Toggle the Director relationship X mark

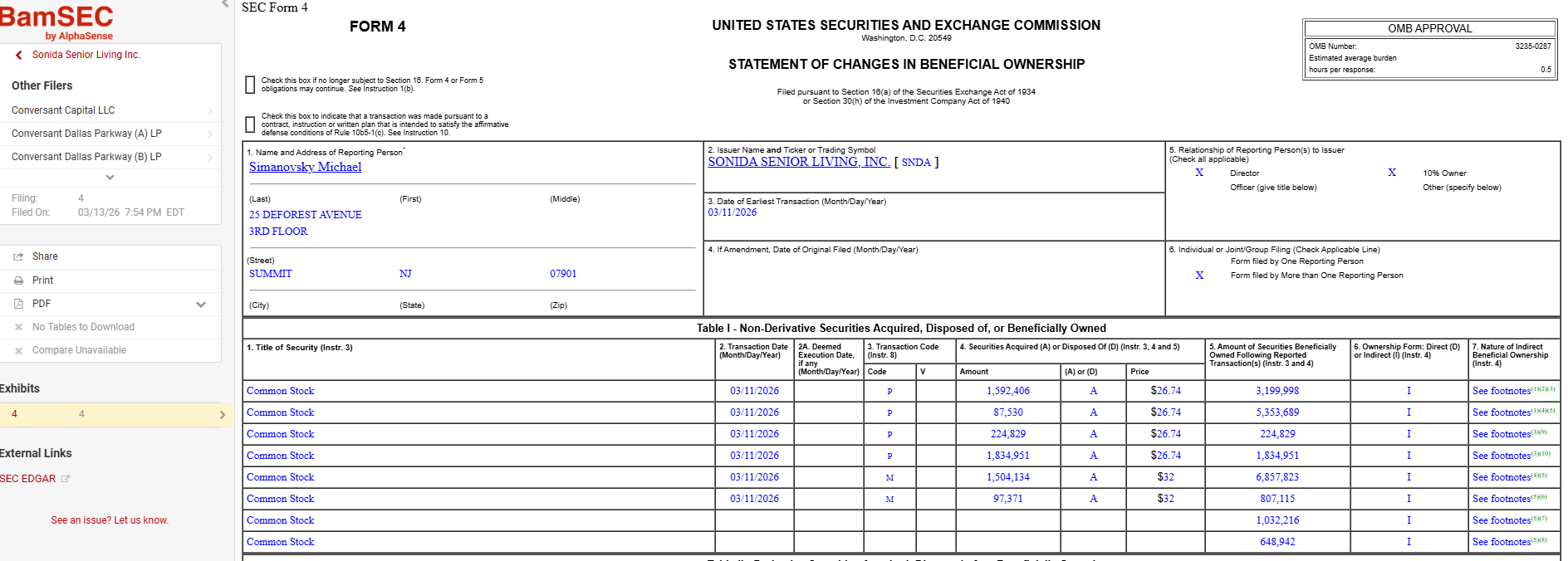(x=1199, y=173)
